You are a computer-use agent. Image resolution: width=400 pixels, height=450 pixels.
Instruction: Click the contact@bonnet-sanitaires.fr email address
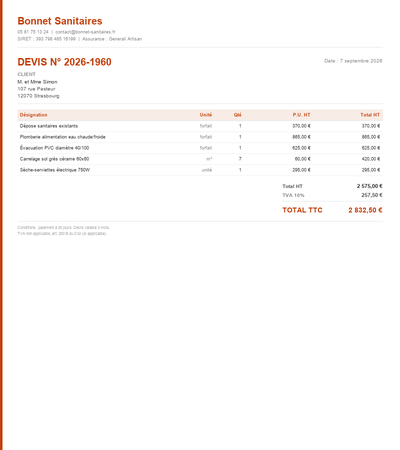[85, 32]
